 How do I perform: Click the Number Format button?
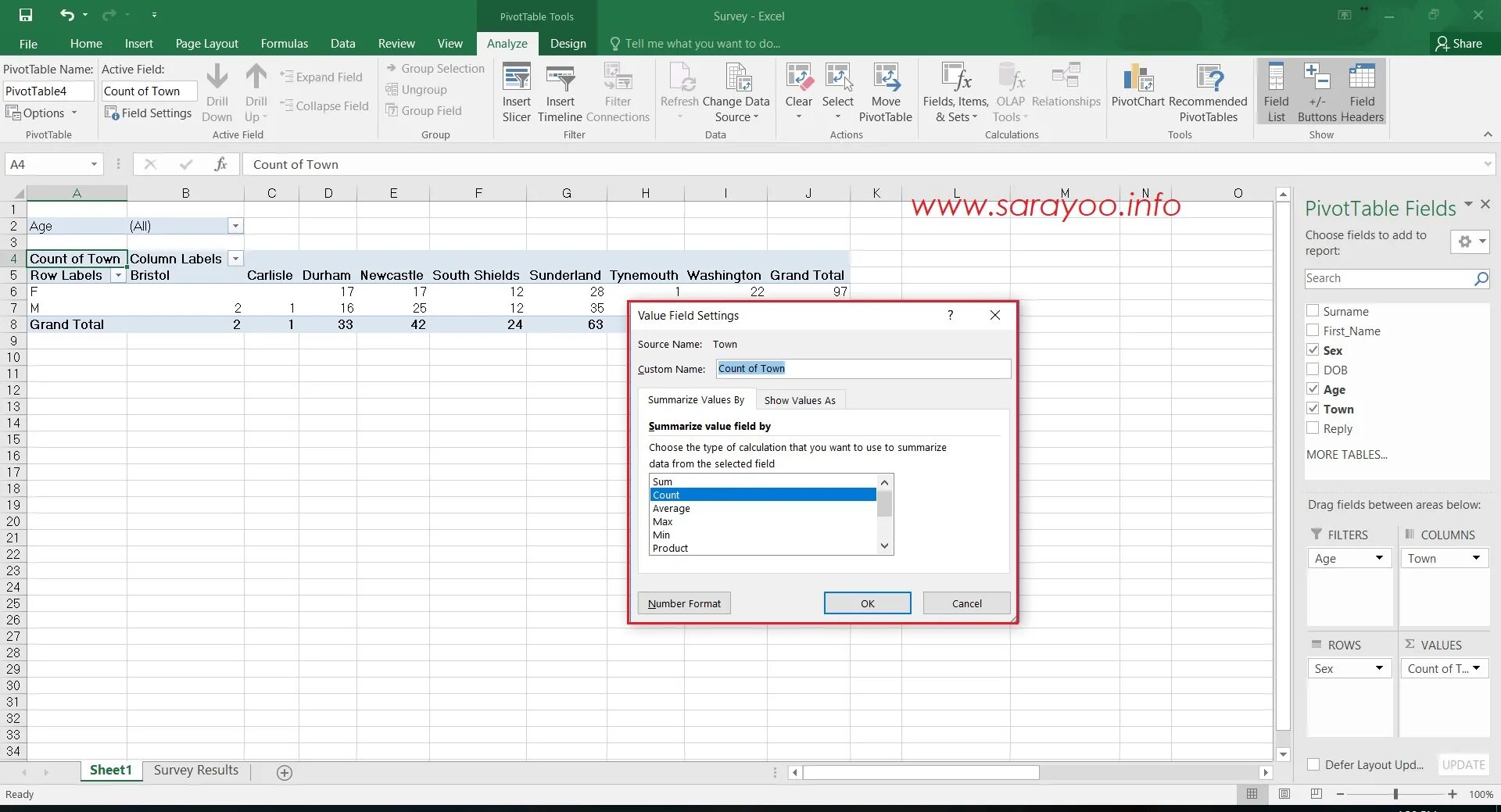684,603
